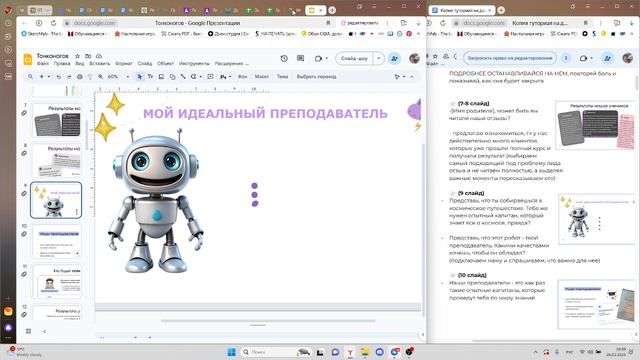Click the share people icon in Slides
The height and width of the screenshot is (360, 640).
coord(394,58)
